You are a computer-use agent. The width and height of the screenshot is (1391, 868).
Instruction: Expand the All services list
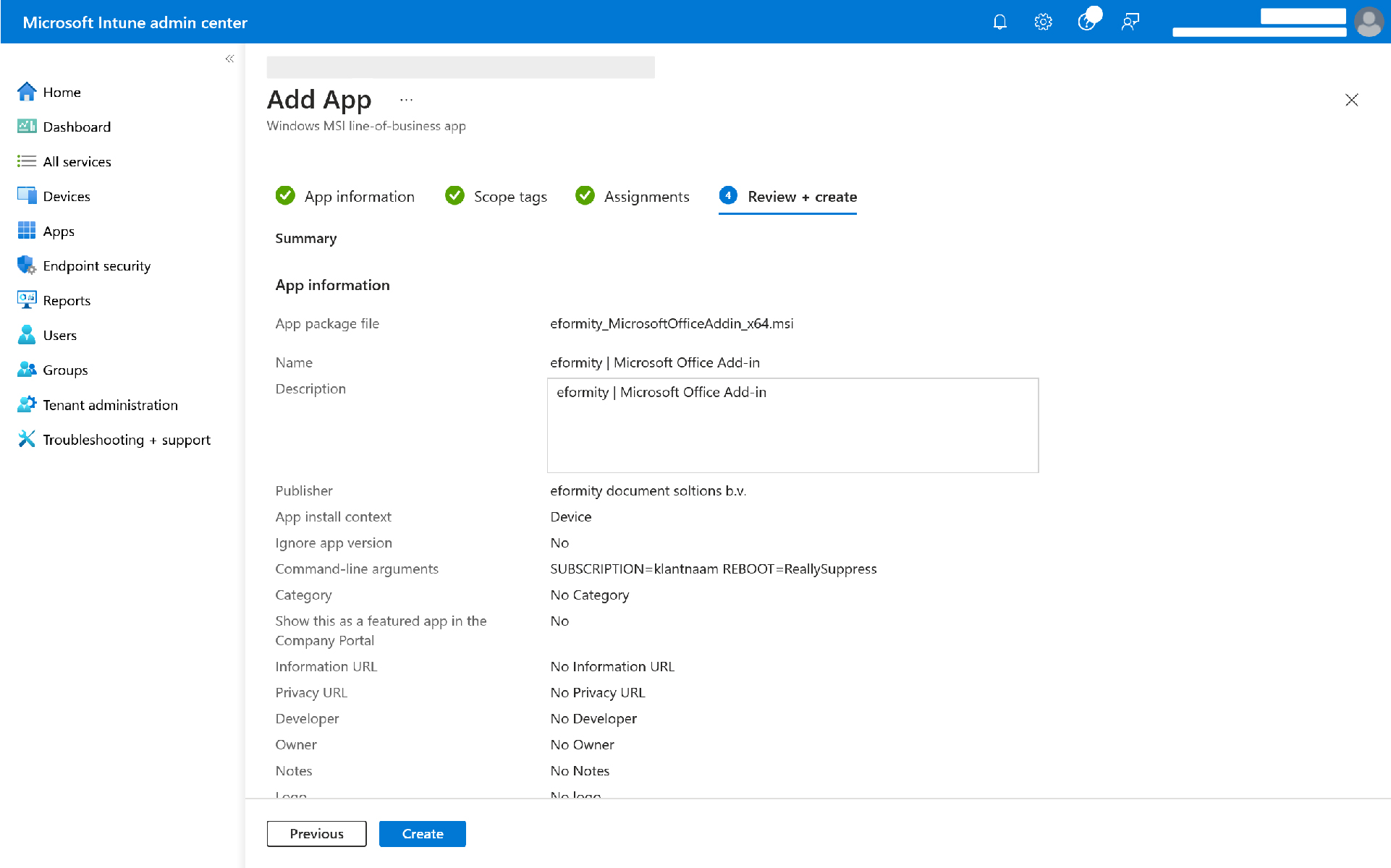pos(26,161)
